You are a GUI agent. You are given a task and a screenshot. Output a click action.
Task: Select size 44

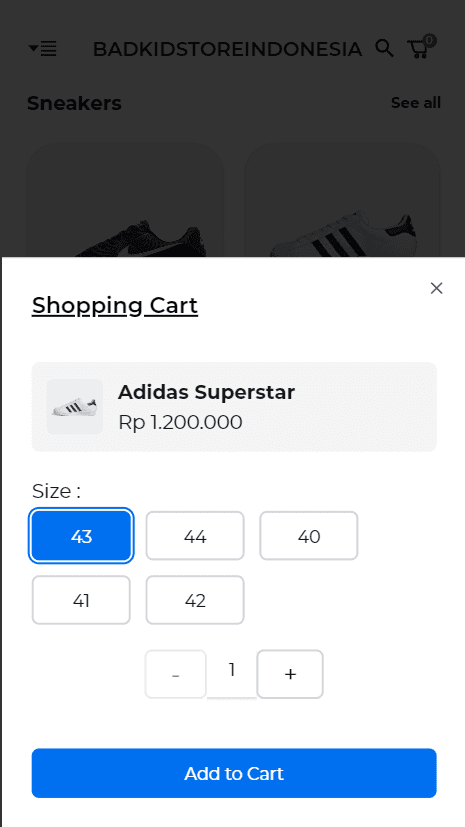195,536
